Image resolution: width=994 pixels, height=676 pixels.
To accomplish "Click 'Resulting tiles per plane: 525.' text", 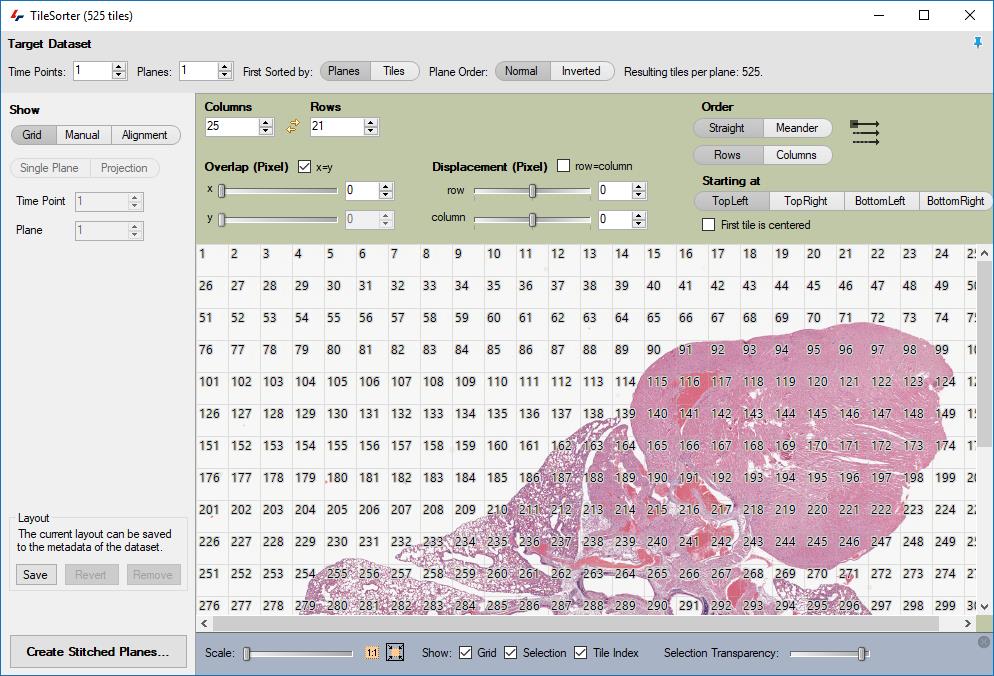I will [693, 72].
